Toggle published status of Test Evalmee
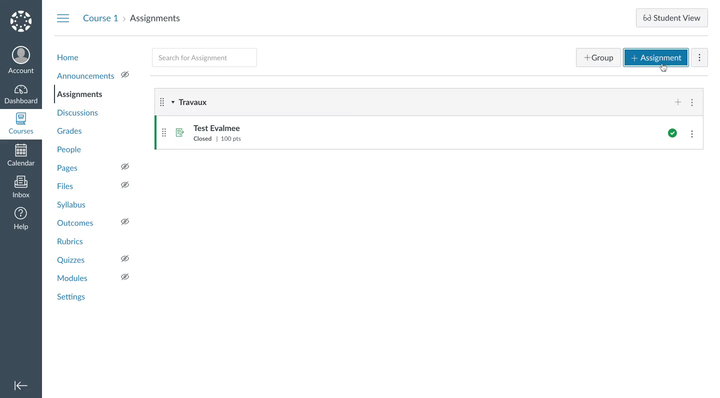This screenshot has width=720, height=398. click(x=672, y=133)
